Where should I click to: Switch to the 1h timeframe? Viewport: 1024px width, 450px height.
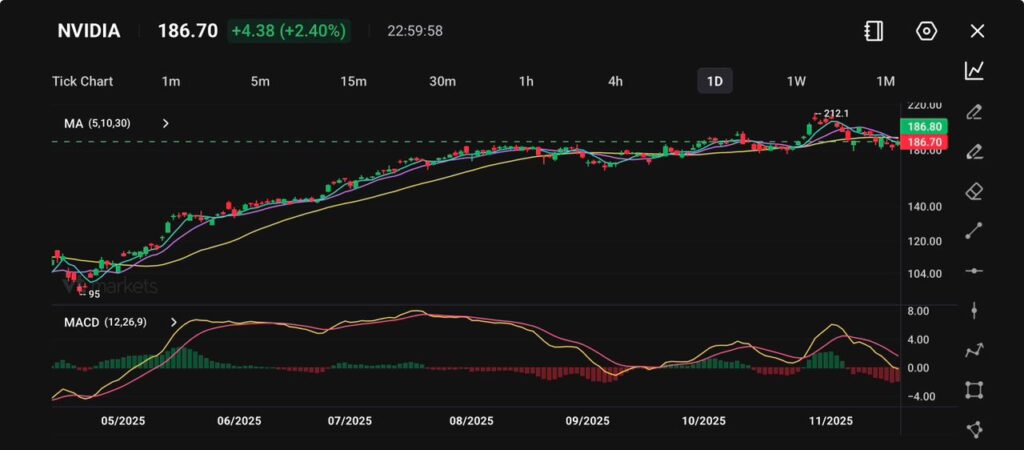pyautogui.click(x=526, y=81)
